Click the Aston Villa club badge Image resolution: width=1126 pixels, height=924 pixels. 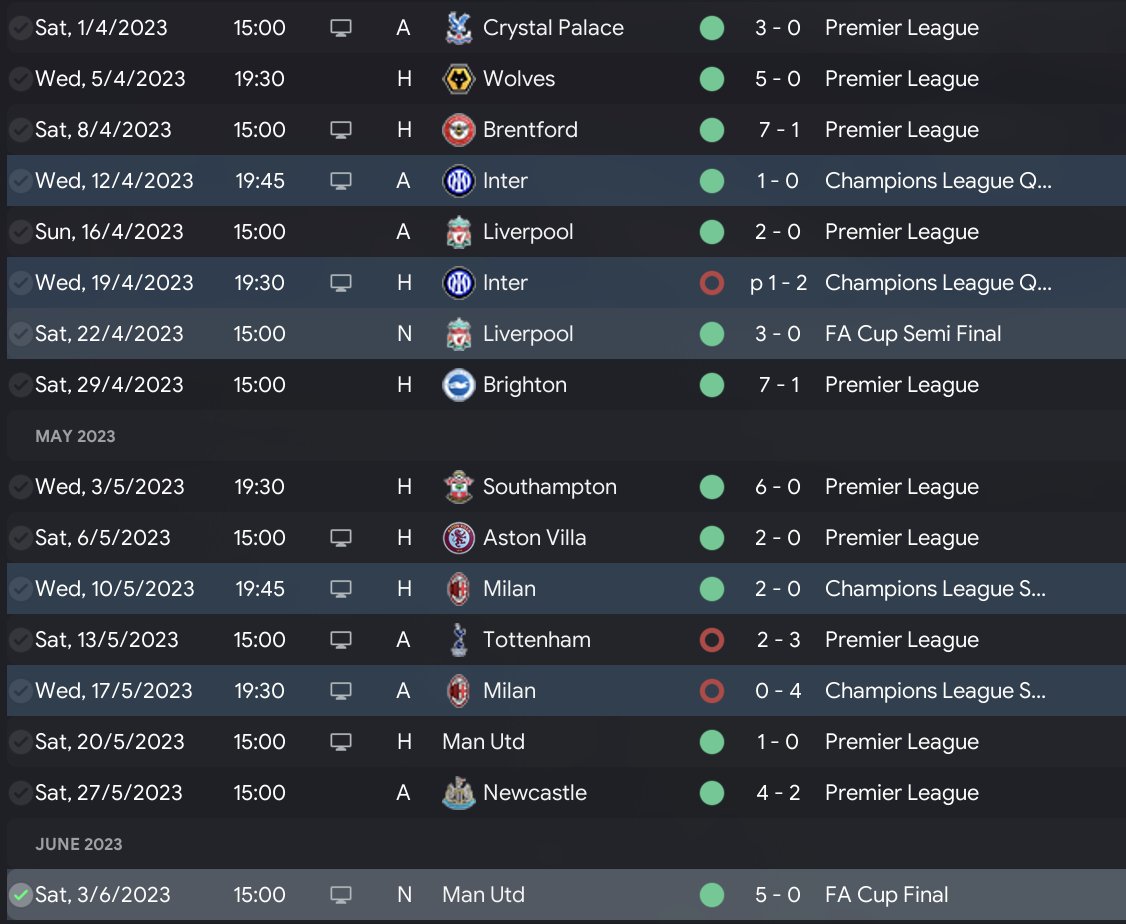coord(458,538)
